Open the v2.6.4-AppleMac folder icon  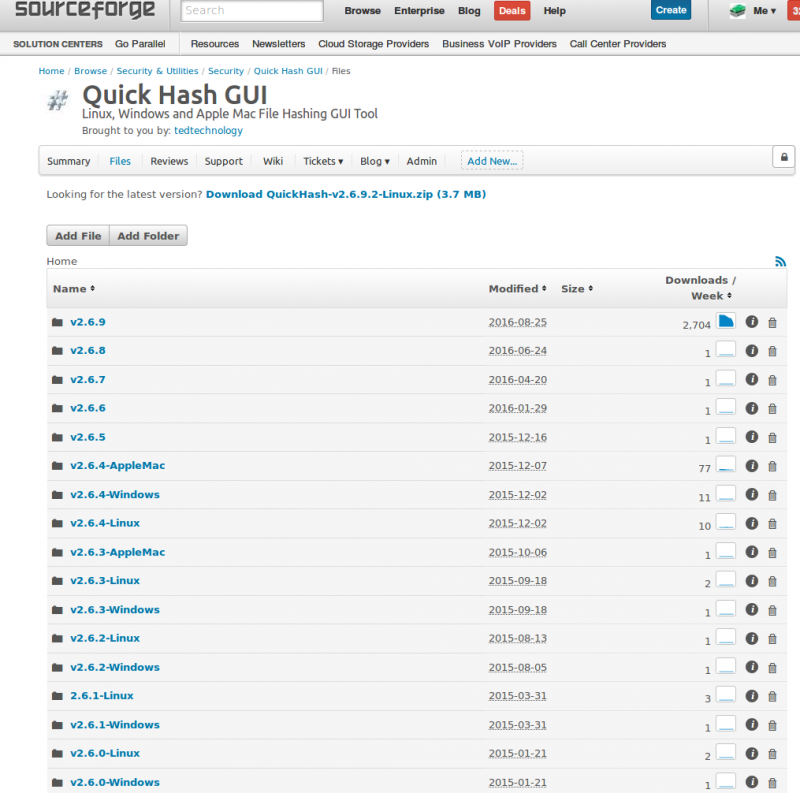57,465
